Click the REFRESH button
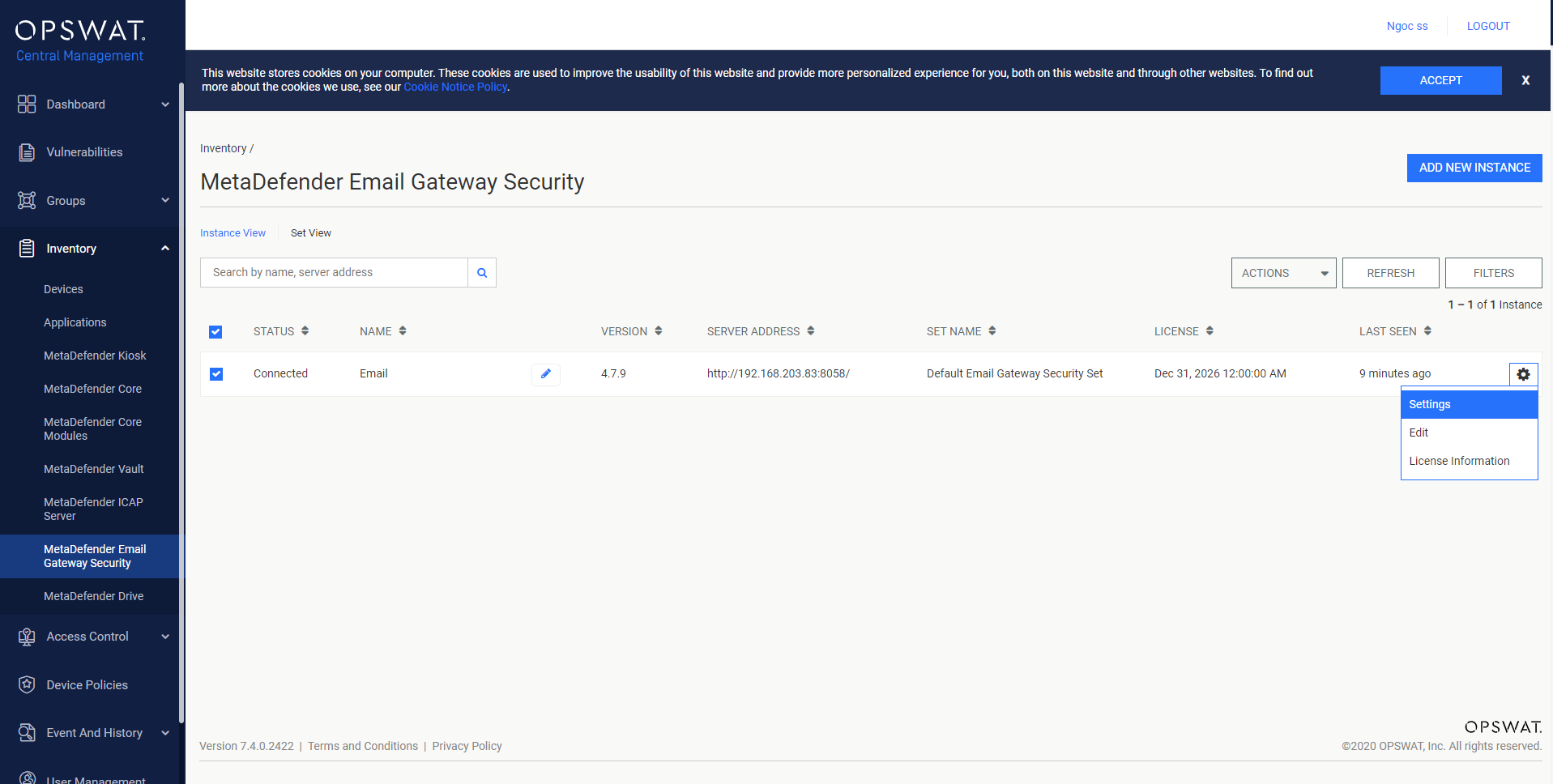Viewport: 1553px width, 784px height. (1390, 273)
